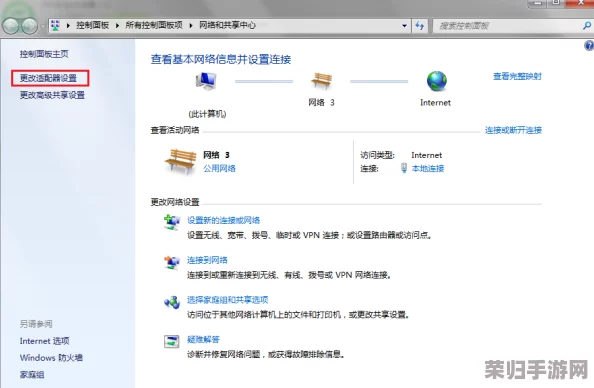Click the 疑难解答 troubleshoot icon
The image size is (594, 388).
click(171, 341)
